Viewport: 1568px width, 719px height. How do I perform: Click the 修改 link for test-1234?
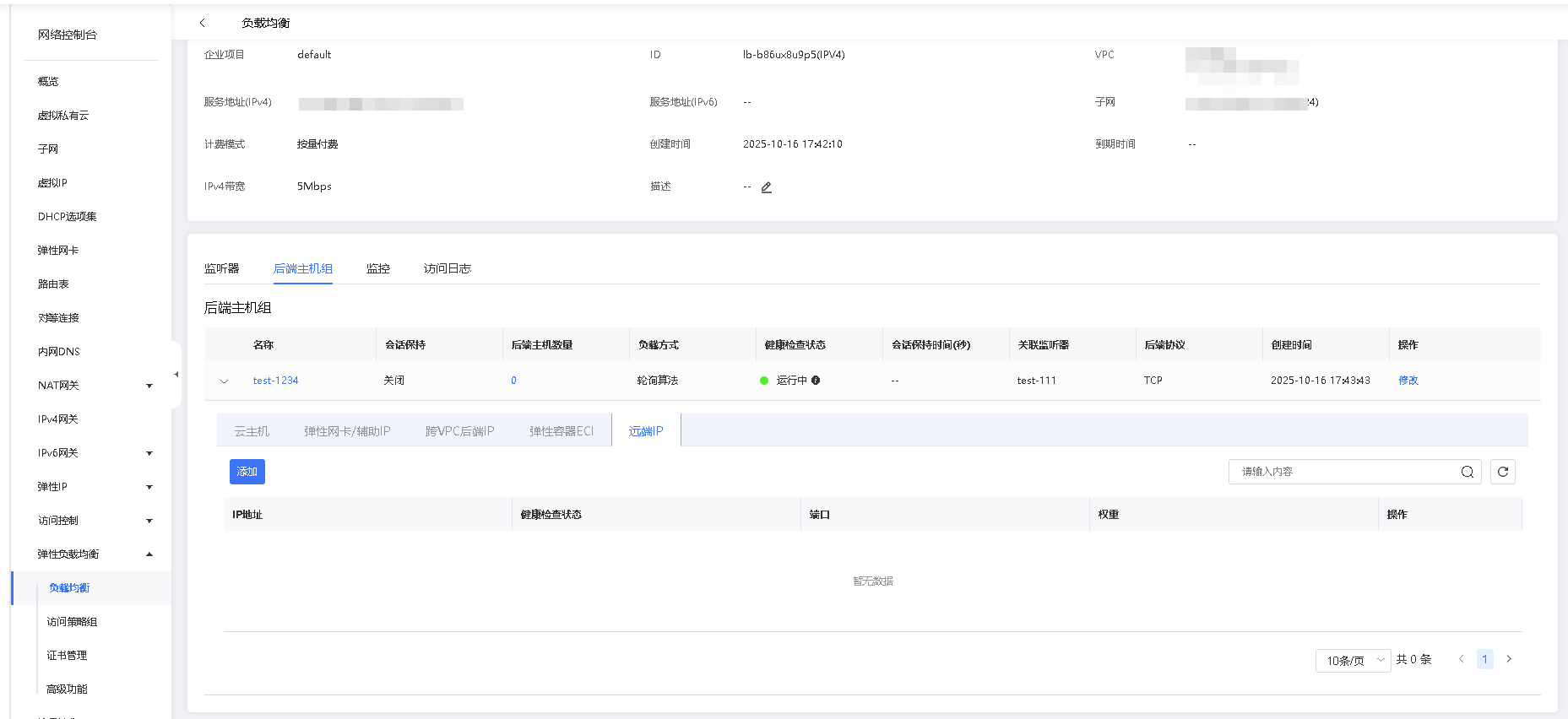point(1408,381)
